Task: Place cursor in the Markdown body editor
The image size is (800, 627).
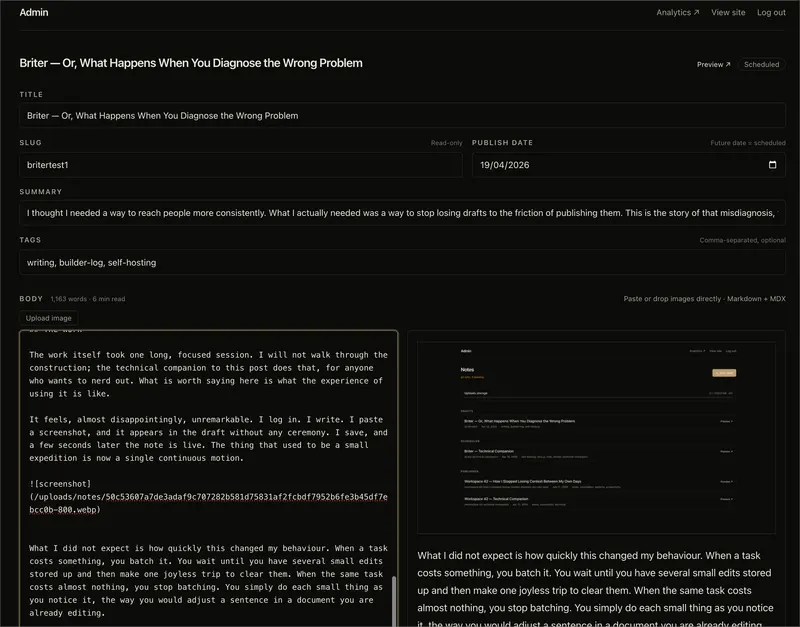Action: pyautogui.click(x=200, y=450)
